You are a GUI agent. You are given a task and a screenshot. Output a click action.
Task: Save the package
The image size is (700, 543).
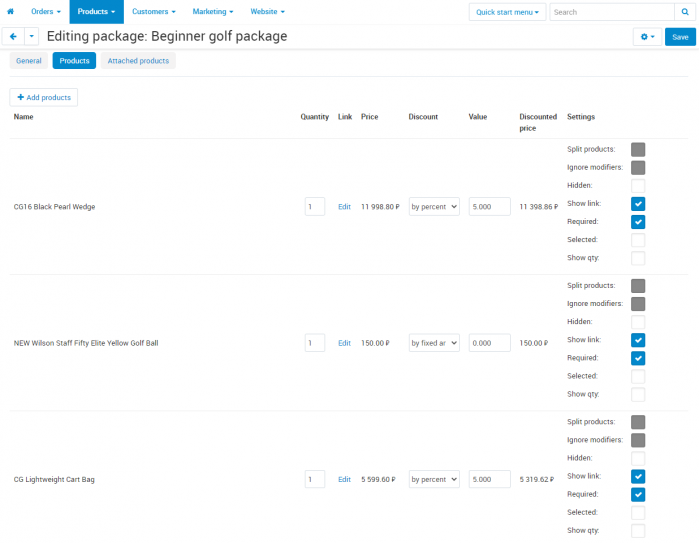(x=680, y=37)
